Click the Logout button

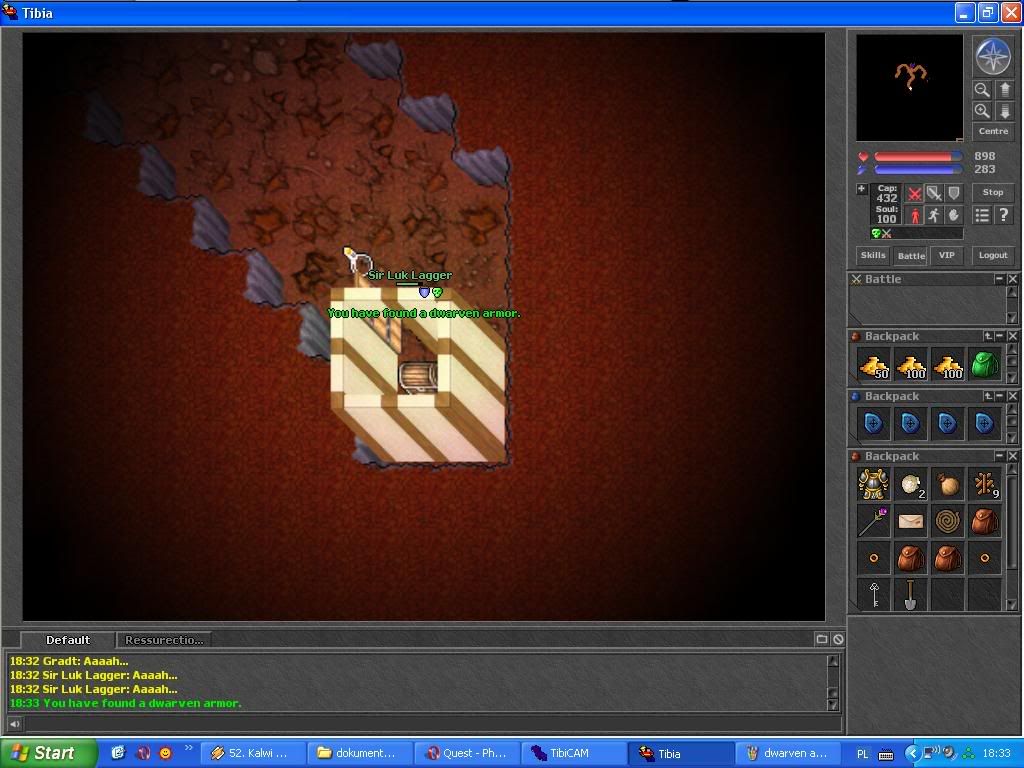coord(993,255)
